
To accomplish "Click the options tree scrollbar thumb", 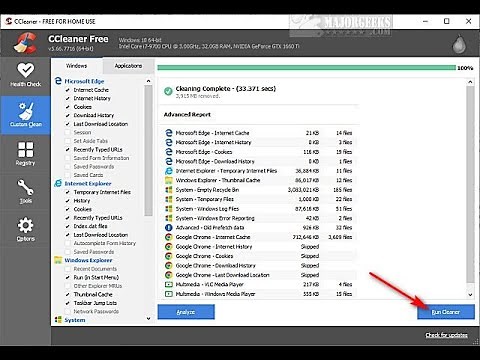I will 149,151.
